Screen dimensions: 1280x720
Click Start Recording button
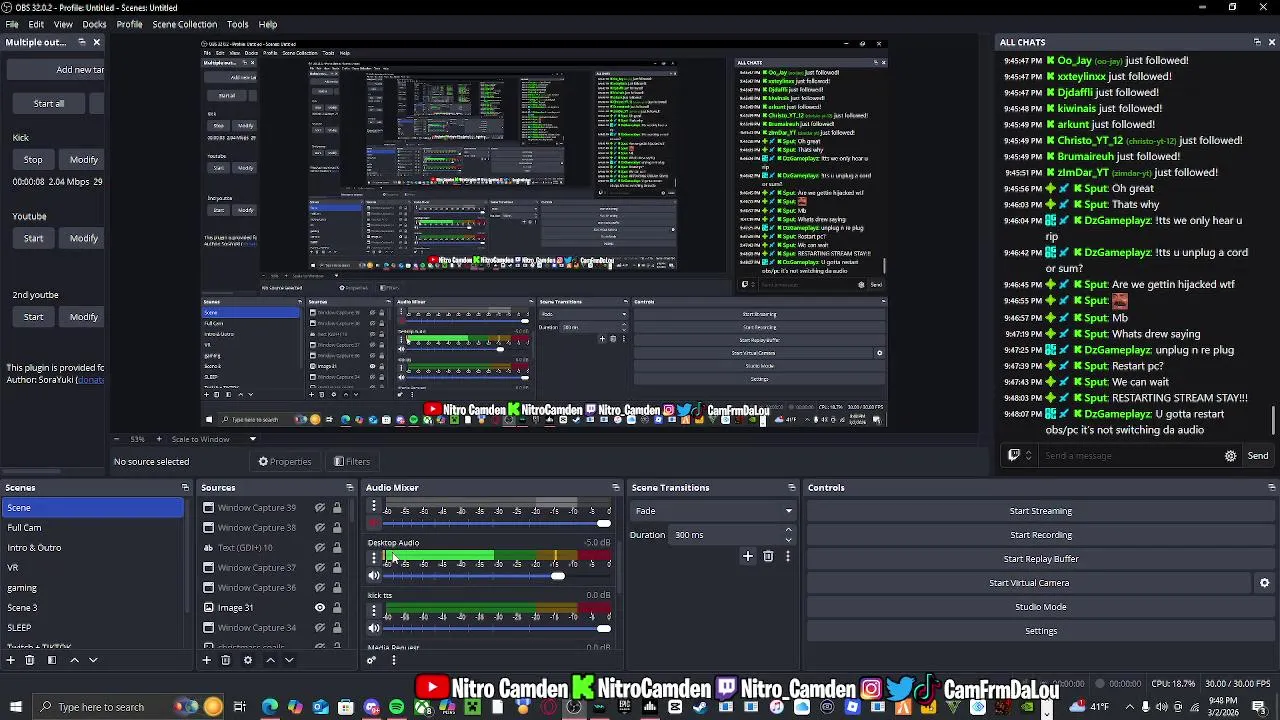click(x=1040, y=535)
